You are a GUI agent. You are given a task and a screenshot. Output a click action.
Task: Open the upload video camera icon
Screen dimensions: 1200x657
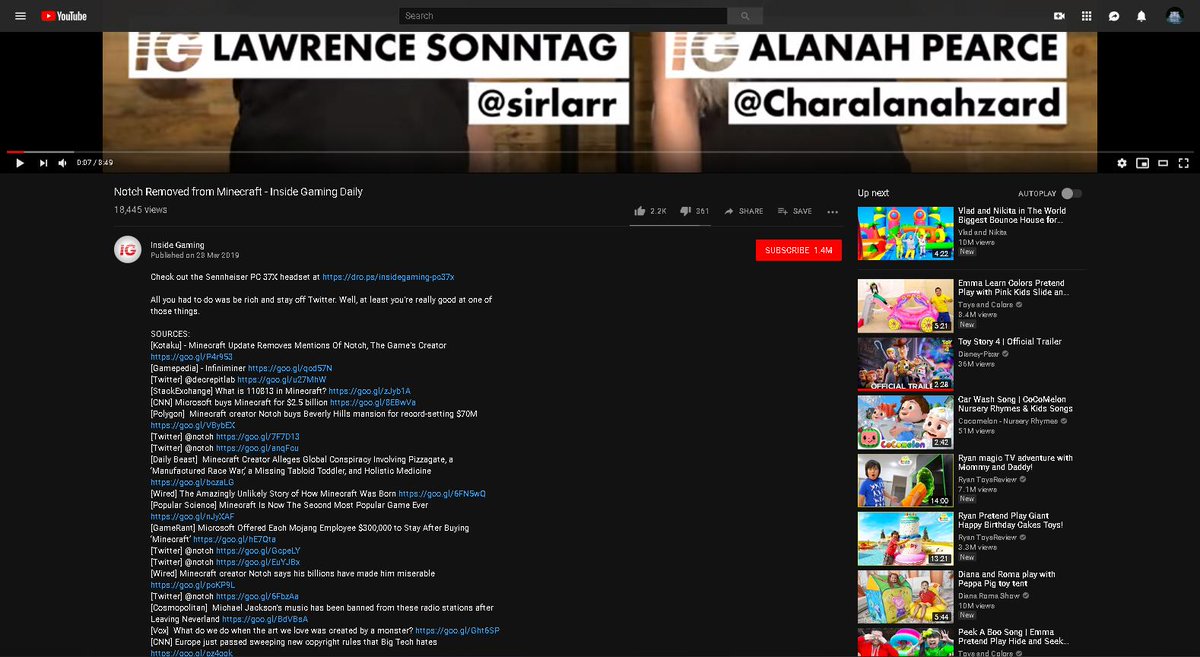click(x=1059, y=16)
